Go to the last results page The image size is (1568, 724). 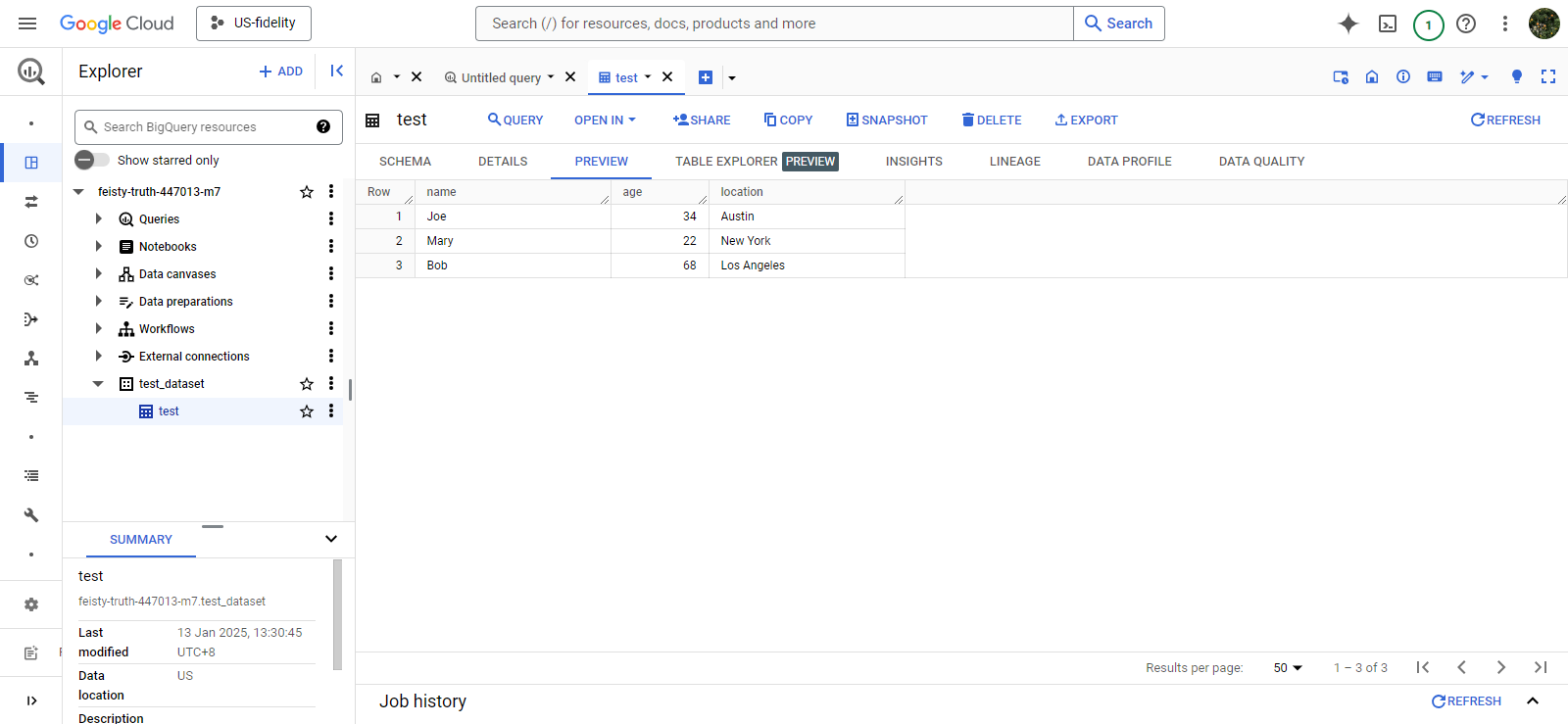pos(1541,667)
